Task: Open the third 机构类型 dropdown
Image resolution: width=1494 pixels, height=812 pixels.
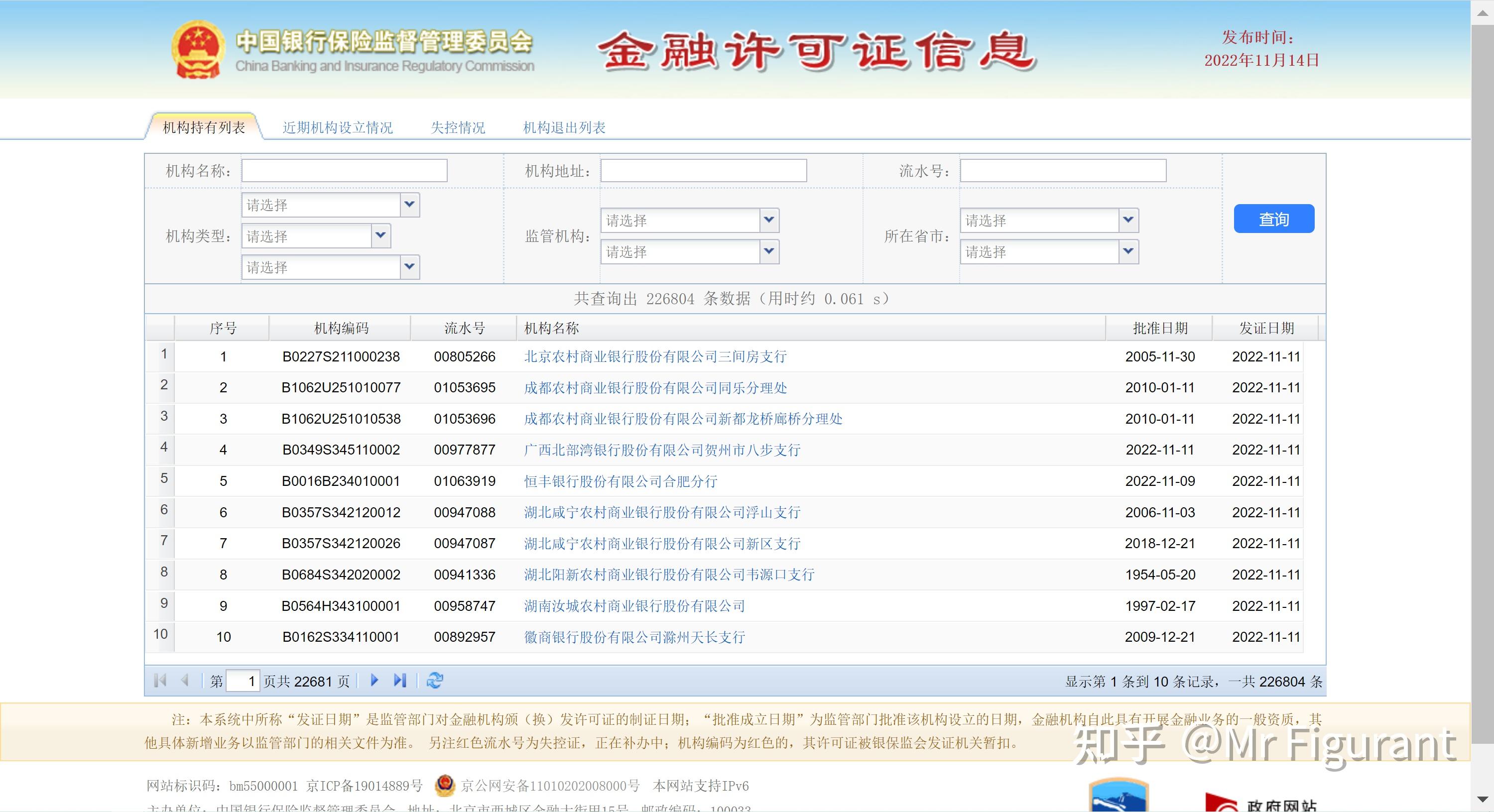Action: 409,267
